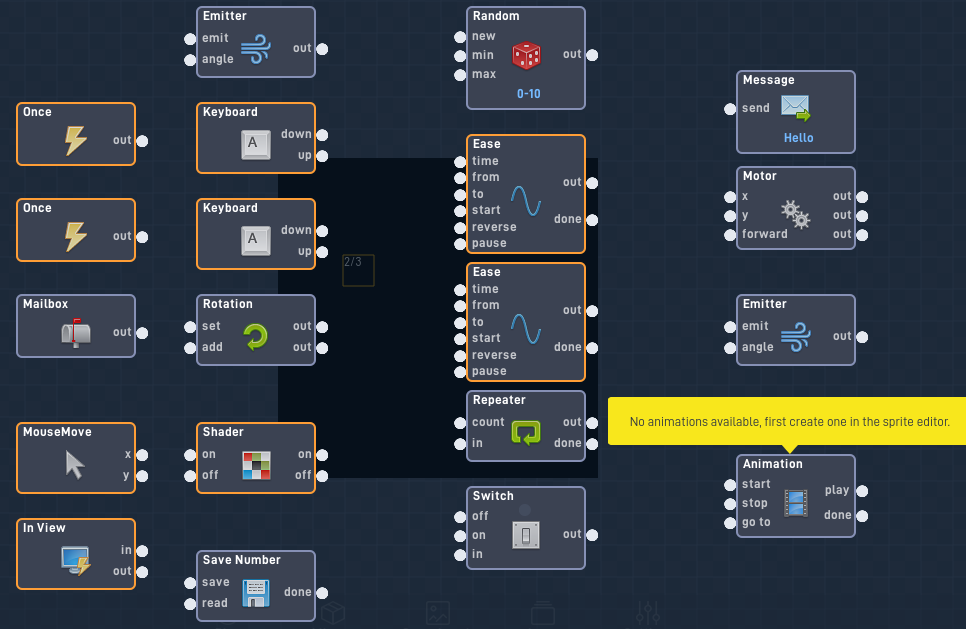Open the image panel icon in bottom toolbar

click(x=437, y=612)
